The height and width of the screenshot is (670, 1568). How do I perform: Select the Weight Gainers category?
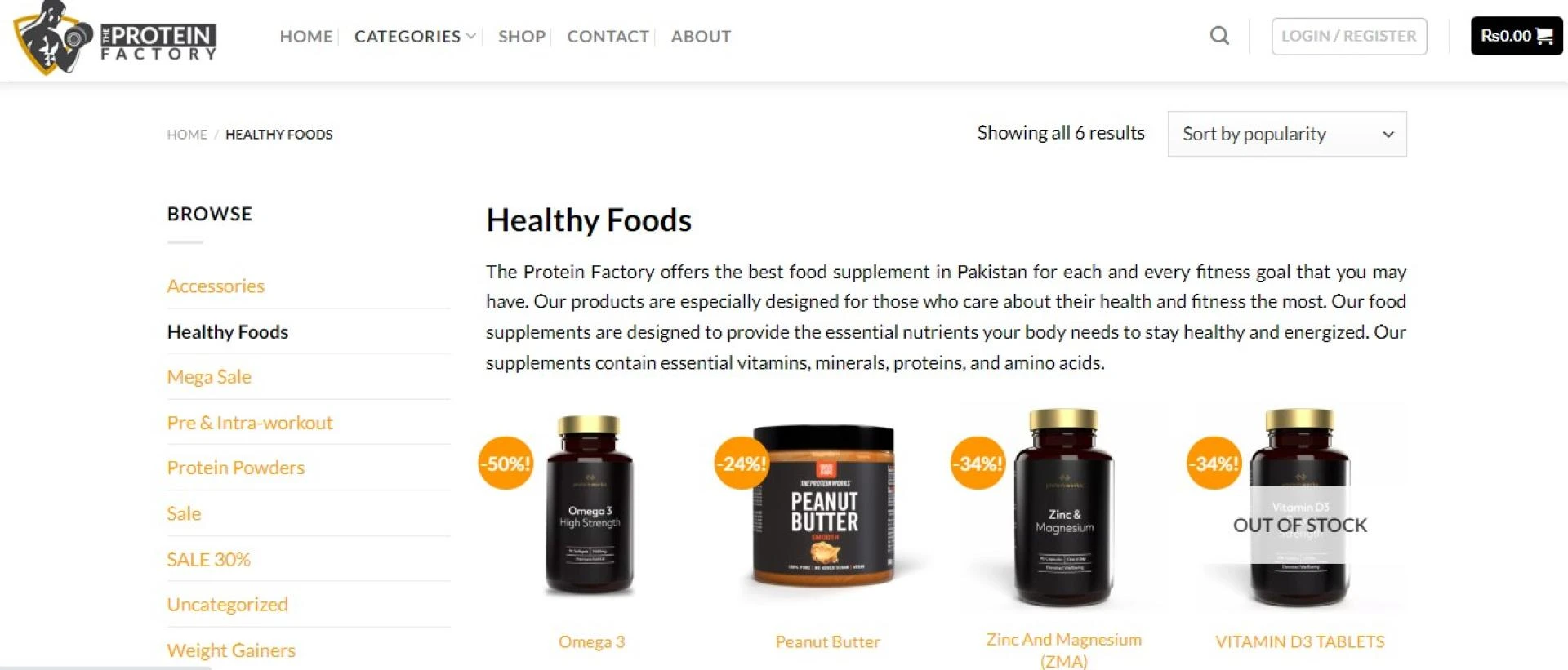tap(231, 650)
